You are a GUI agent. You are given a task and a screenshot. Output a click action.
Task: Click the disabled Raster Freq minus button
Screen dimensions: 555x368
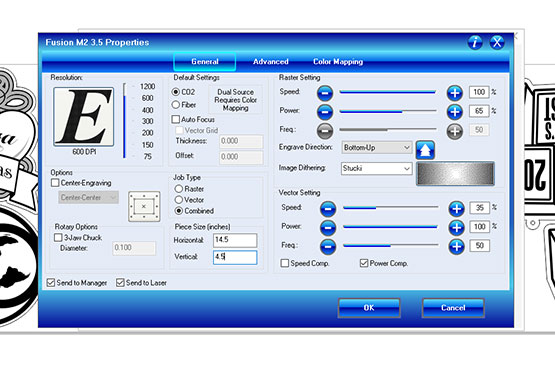click(x=325, y=131)
